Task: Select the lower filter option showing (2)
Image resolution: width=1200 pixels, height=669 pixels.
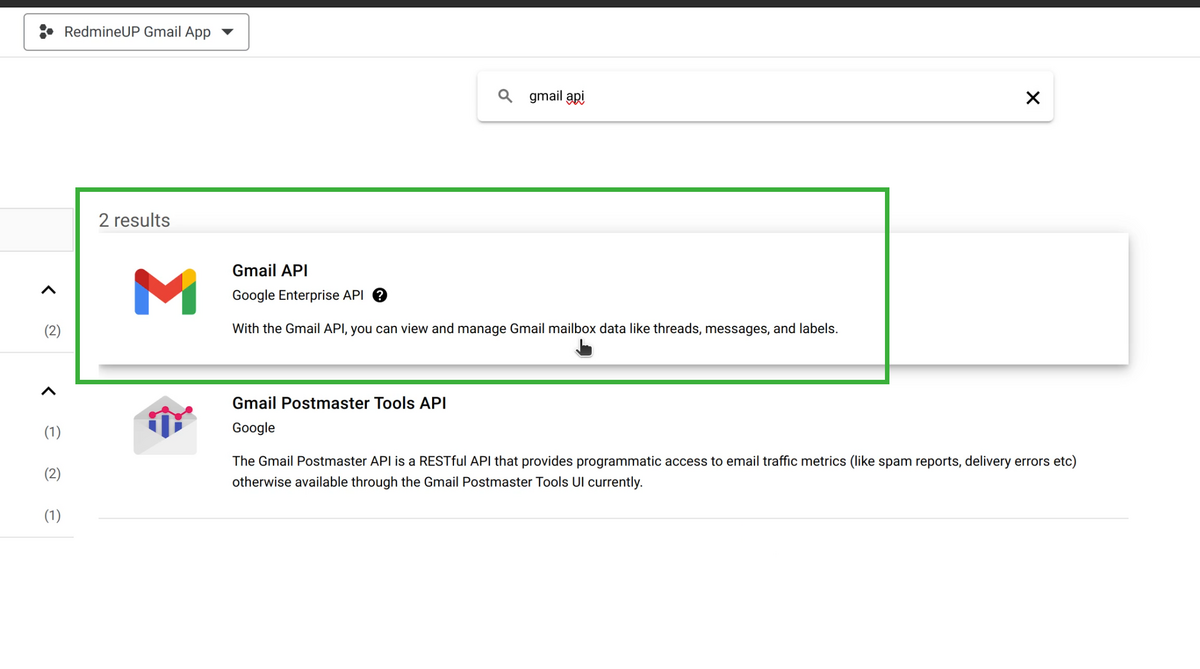Action: tap(52, 473)
